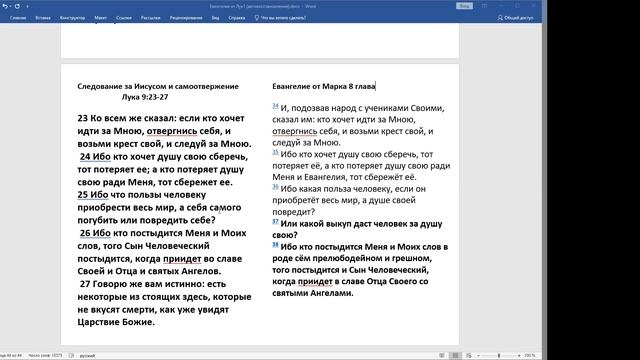Click the Undo arrow in the title bar
The image size is (640, 360).
point(5,6)
